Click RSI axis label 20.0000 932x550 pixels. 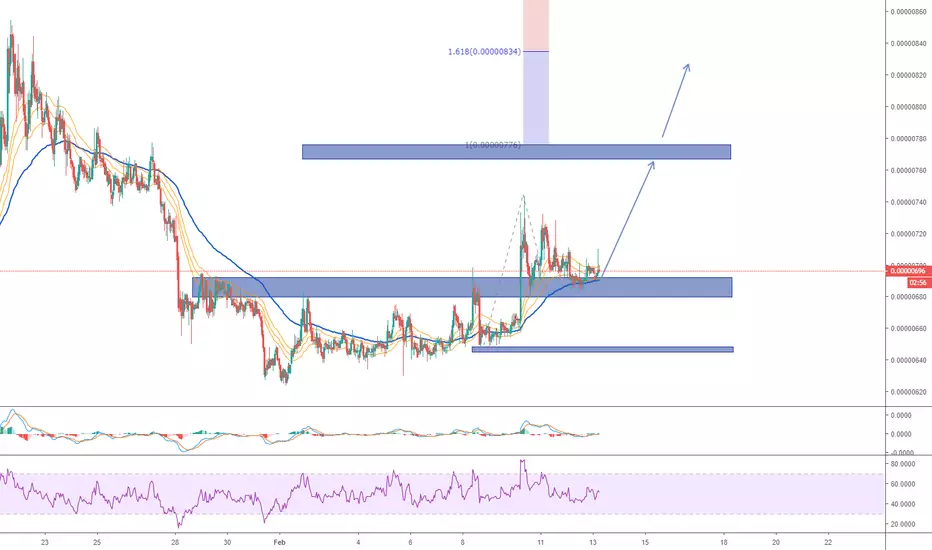pyautogui.click(x=902, y=524)
